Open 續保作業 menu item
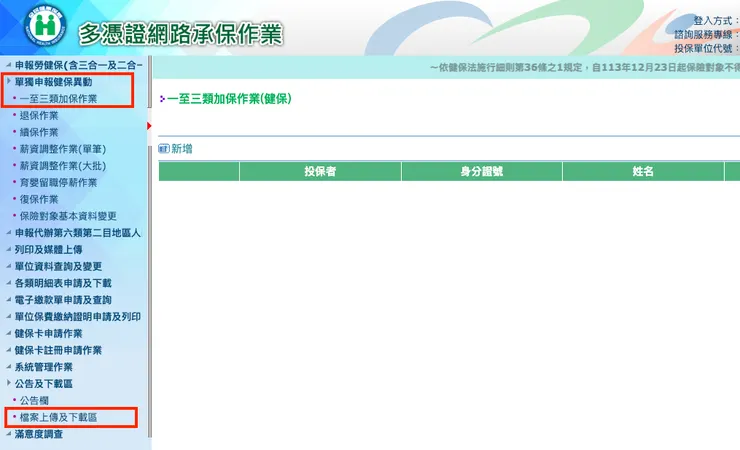Viewport: 740px width, 450px height. click(x=39, y=133)
